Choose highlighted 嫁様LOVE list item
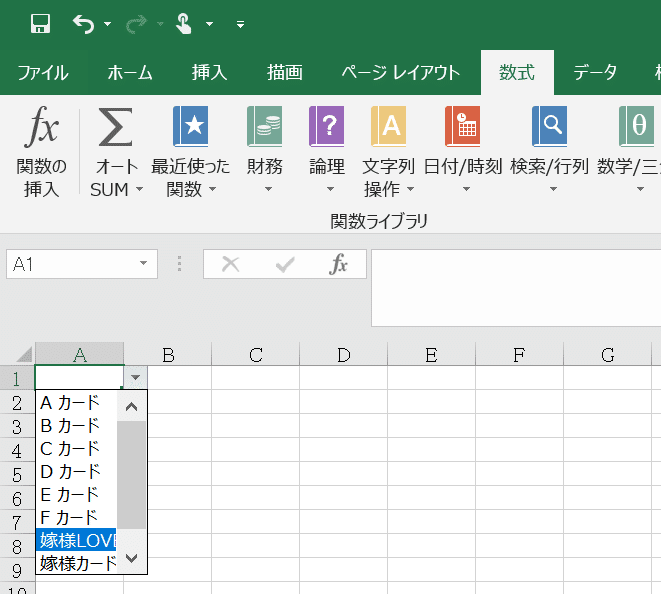This screenshot has width=661, height=594. click(x=76, y=540)
